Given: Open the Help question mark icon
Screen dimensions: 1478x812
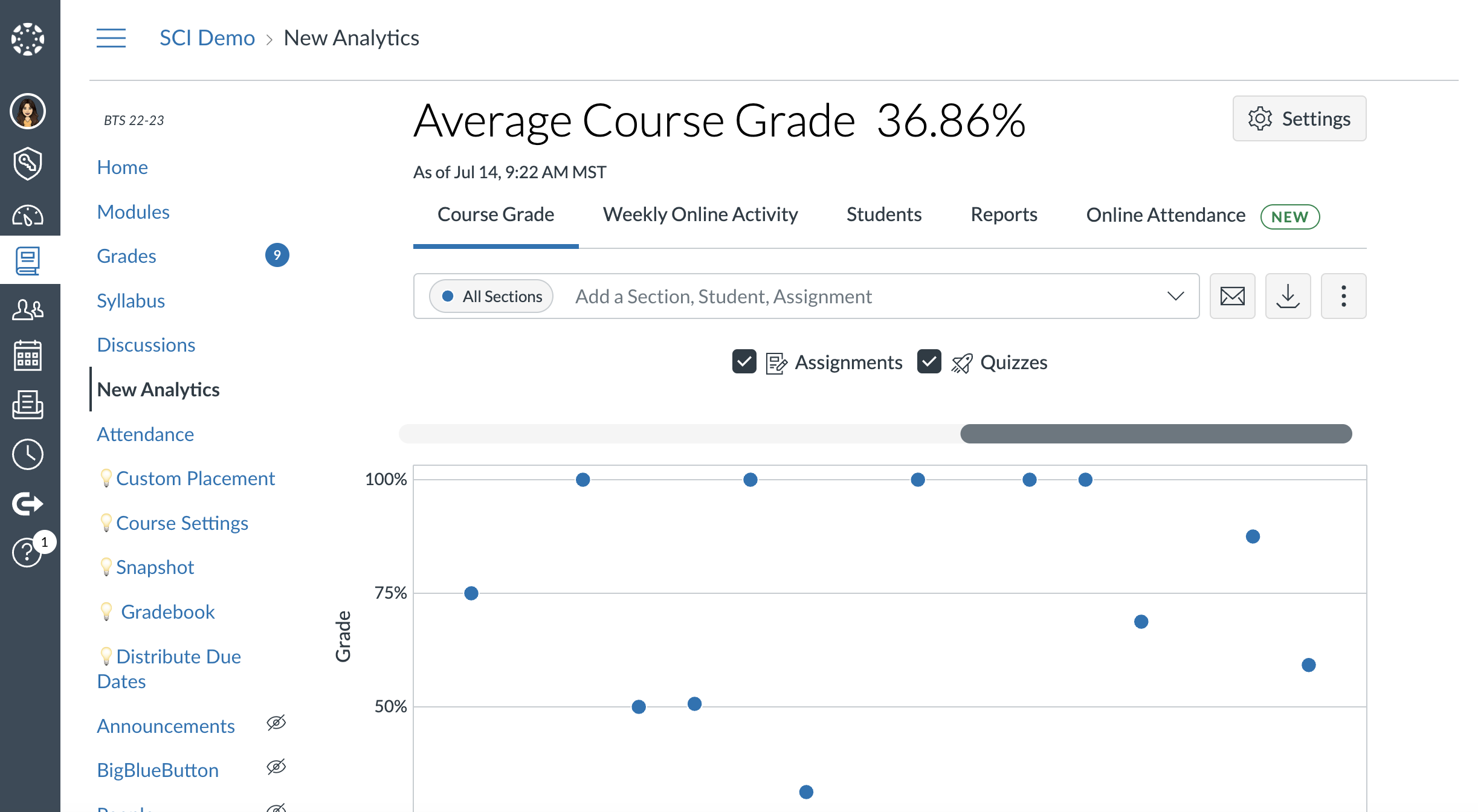Looking at the screenshot, I should [28, 552].
